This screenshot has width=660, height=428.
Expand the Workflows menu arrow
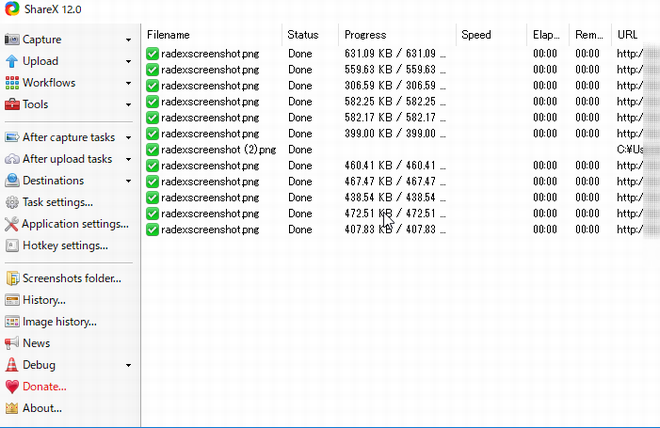click(128, 83)
